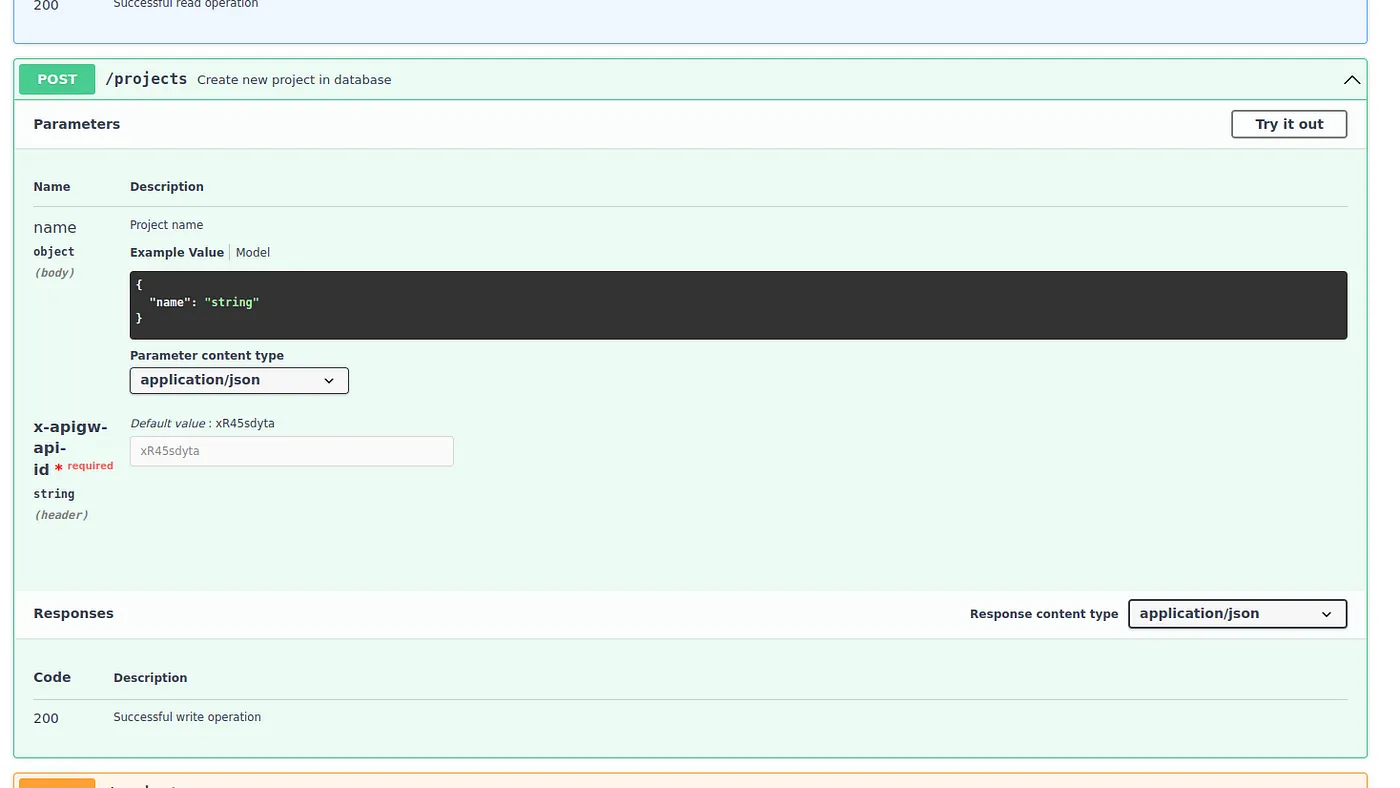The width and height of the screenshot is (1400, 788).
Task: Click the /projects endpoint path
Action: coord(146,79)
